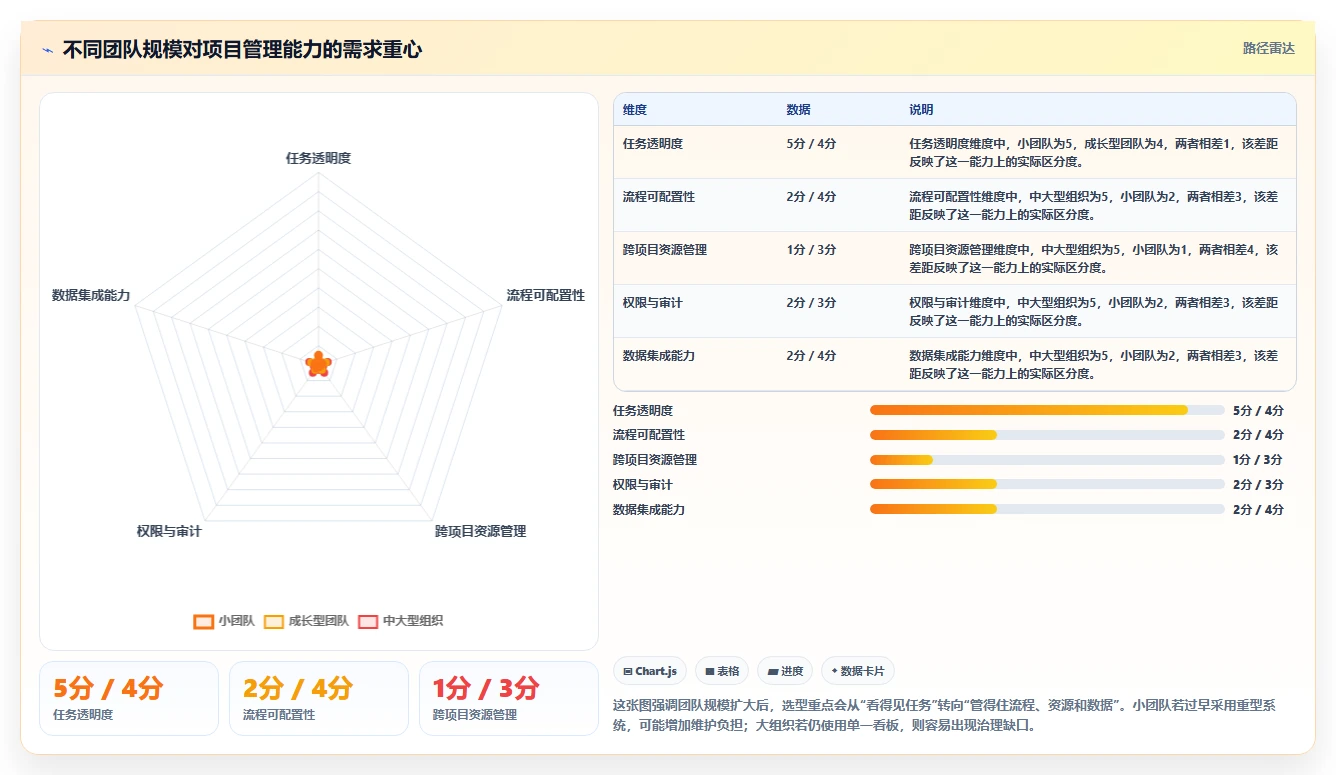Select the 数据集成能力 table row label
The width and height of the screenshot is (1336, 775).
[659, 356]
